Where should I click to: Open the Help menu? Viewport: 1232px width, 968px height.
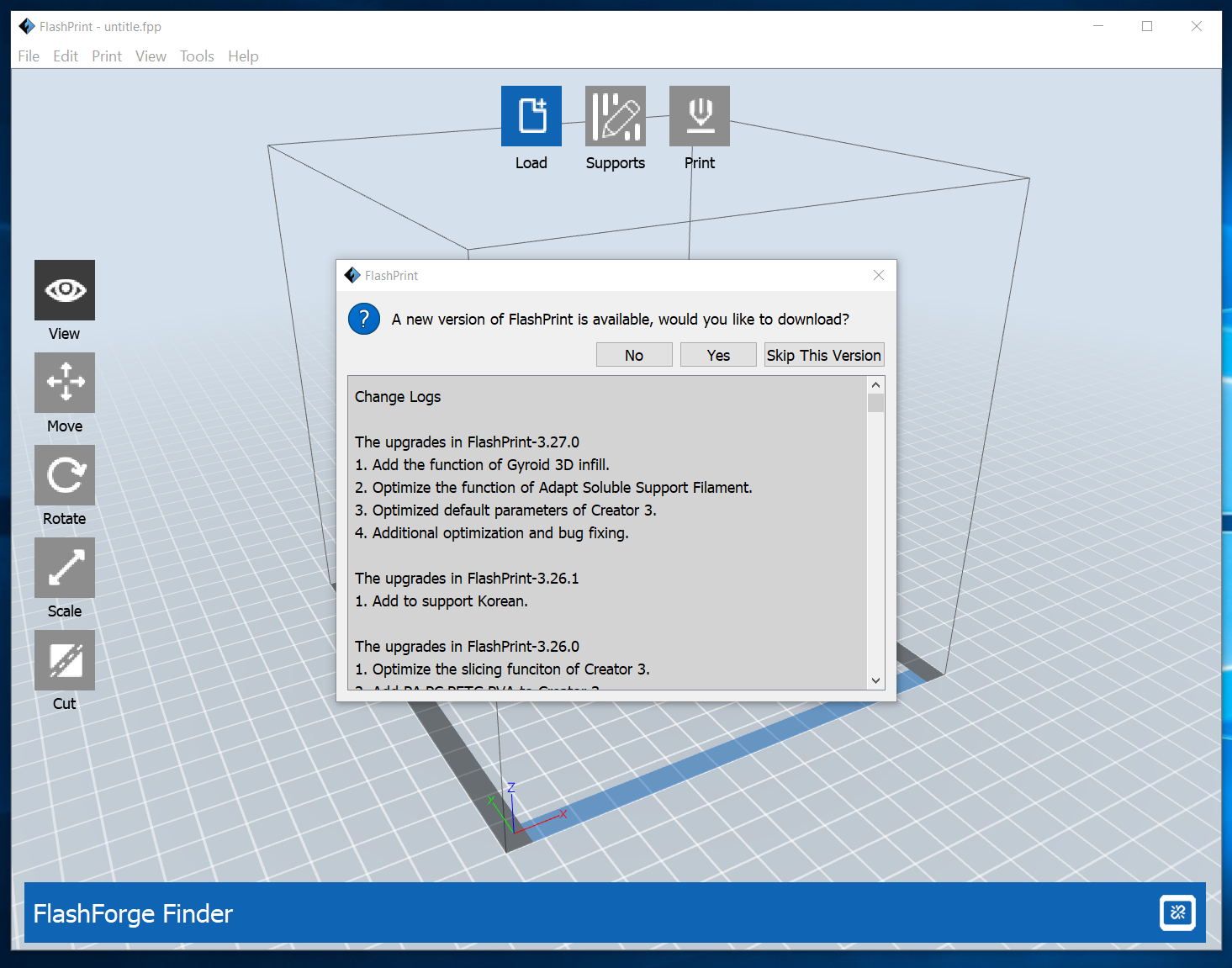[x=243, y=56]
